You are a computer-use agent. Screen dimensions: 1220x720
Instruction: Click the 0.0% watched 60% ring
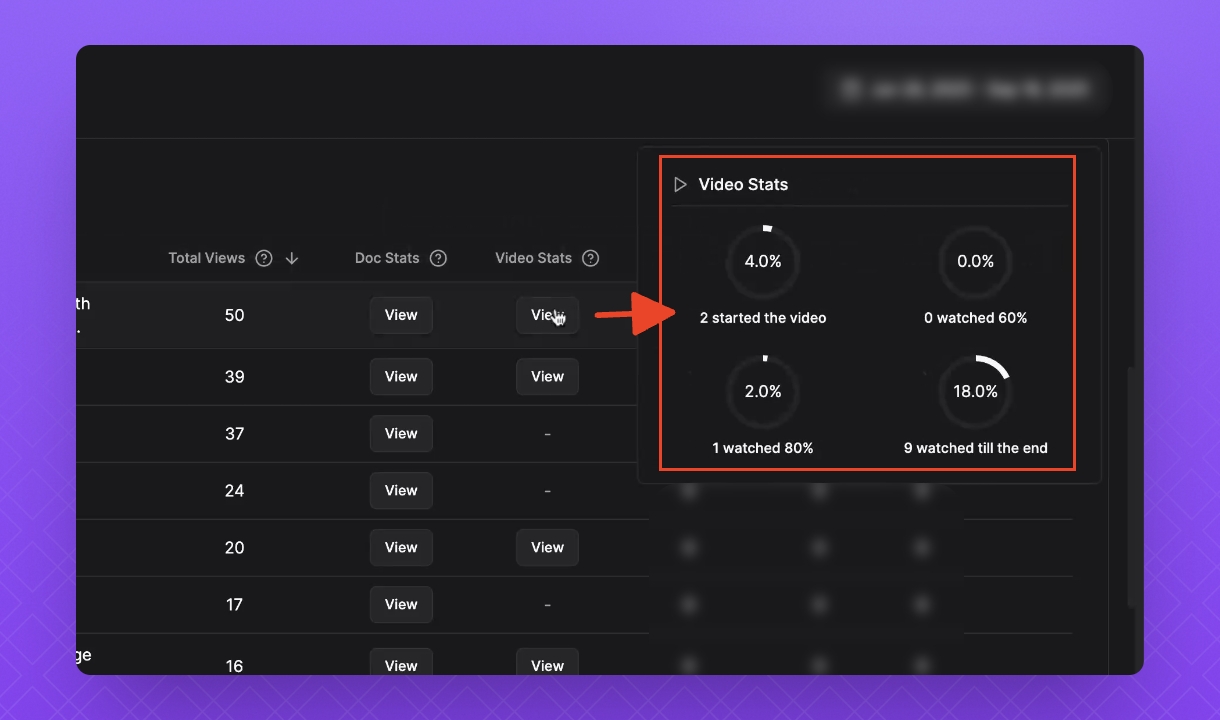(x=976, y=261)
